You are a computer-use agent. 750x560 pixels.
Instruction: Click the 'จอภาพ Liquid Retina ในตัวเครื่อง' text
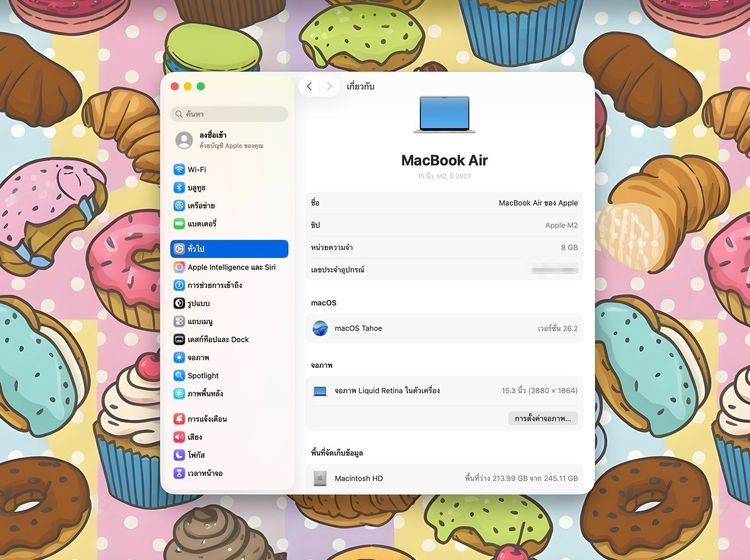tap(387, 391)
